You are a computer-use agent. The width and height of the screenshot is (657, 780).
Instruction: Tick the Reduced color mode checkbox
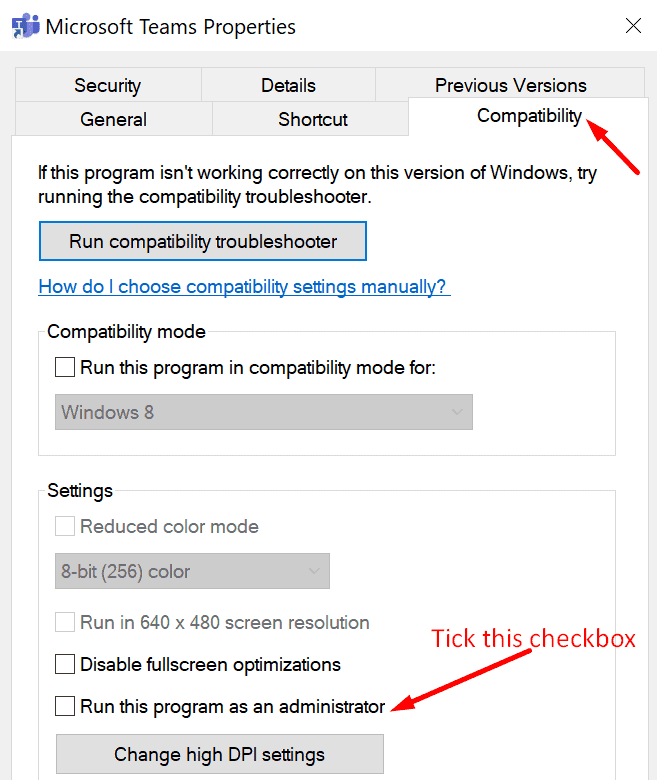click(65, 526)
